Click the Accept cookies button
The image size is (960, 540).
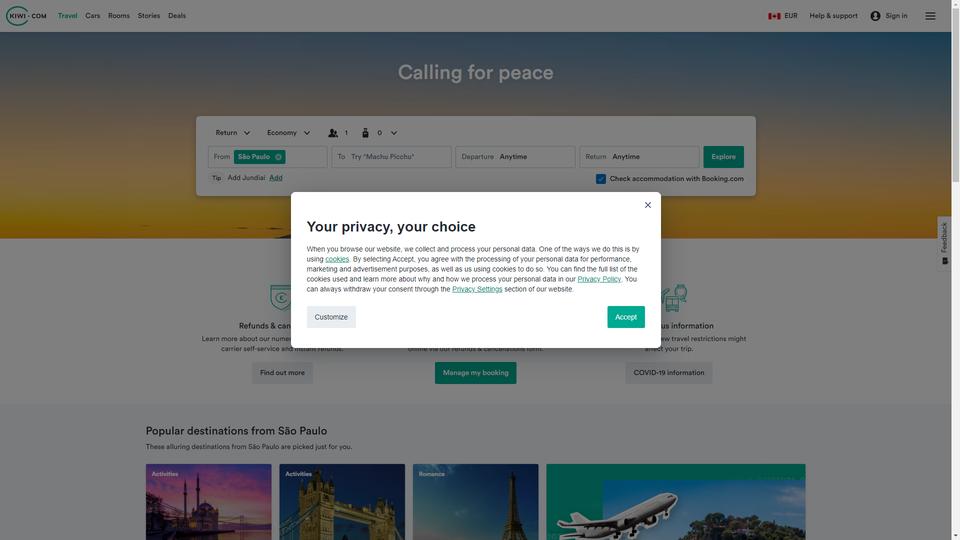tap(626, 317)
